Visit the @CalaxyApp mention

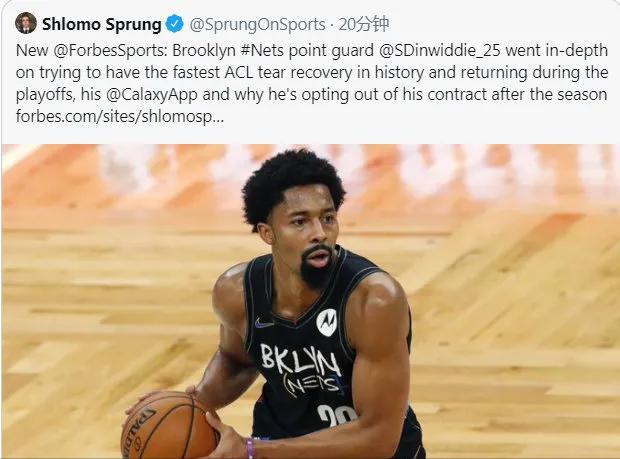[152, 95]
